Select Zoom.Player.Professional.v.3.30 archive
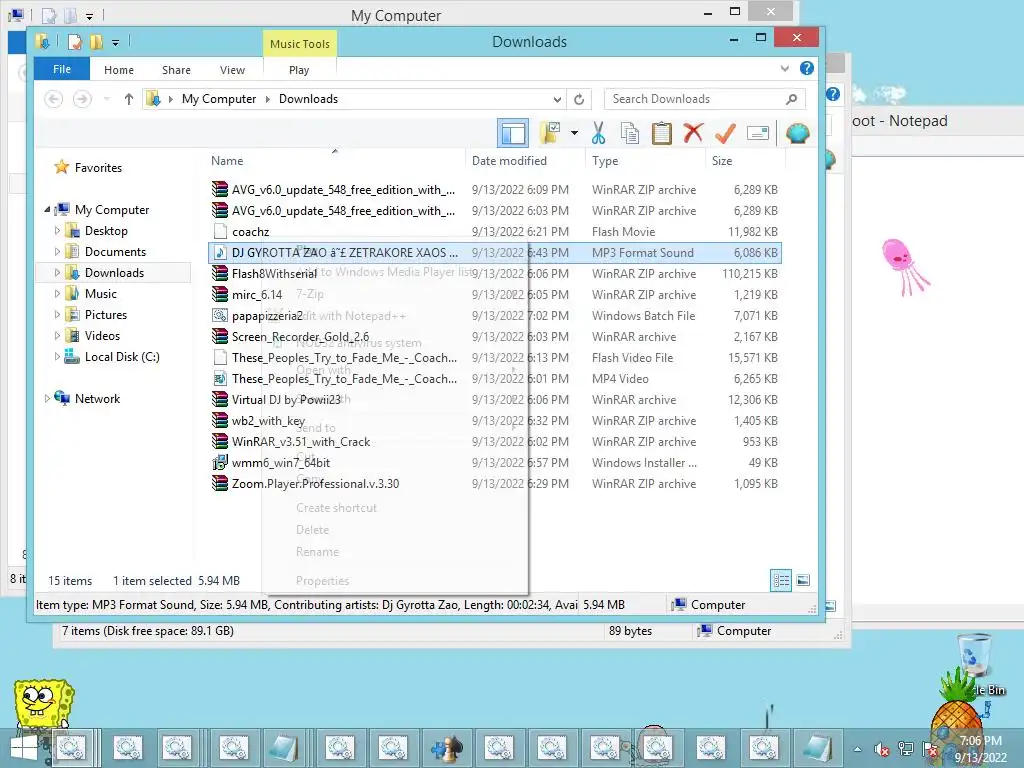 pos(494,484)
